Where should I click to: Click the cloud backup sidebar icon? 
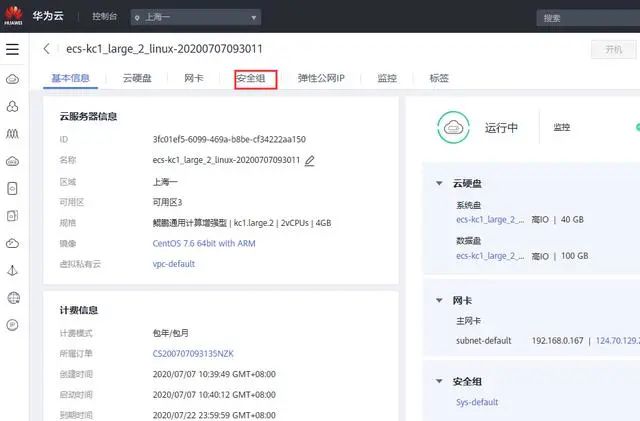click(12, 243)
